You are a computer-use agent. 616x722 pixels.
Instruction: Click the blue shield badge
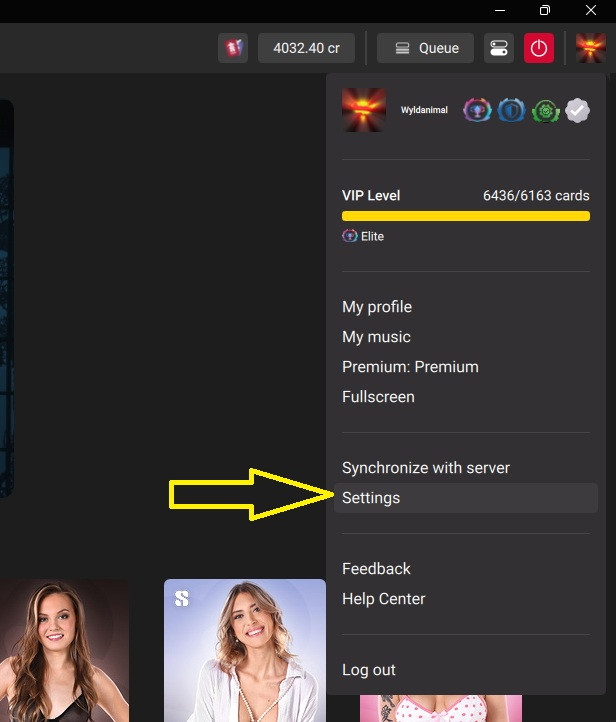[x=511, y=110]
